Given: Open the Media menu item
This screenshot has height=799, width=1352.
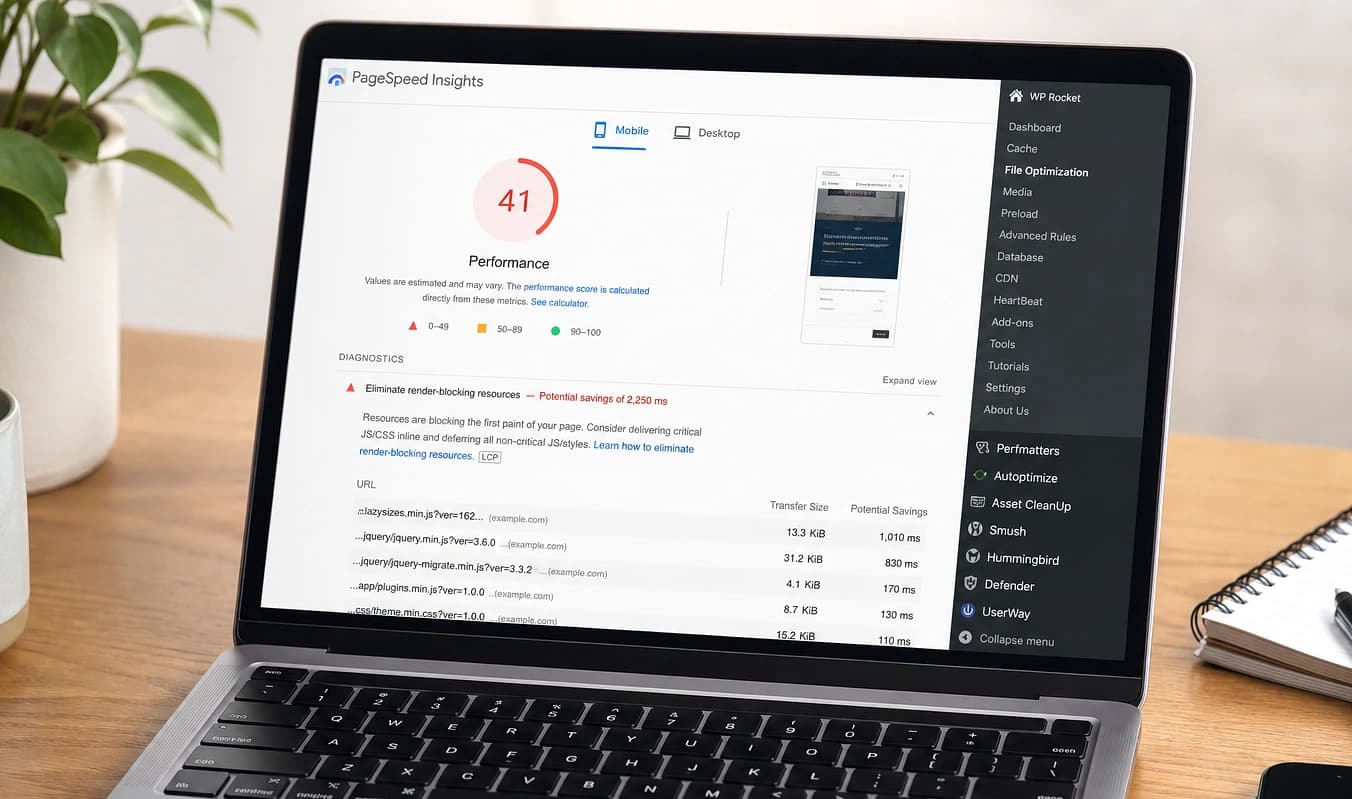Looking at the screenshot, I should click(1017, 191).
